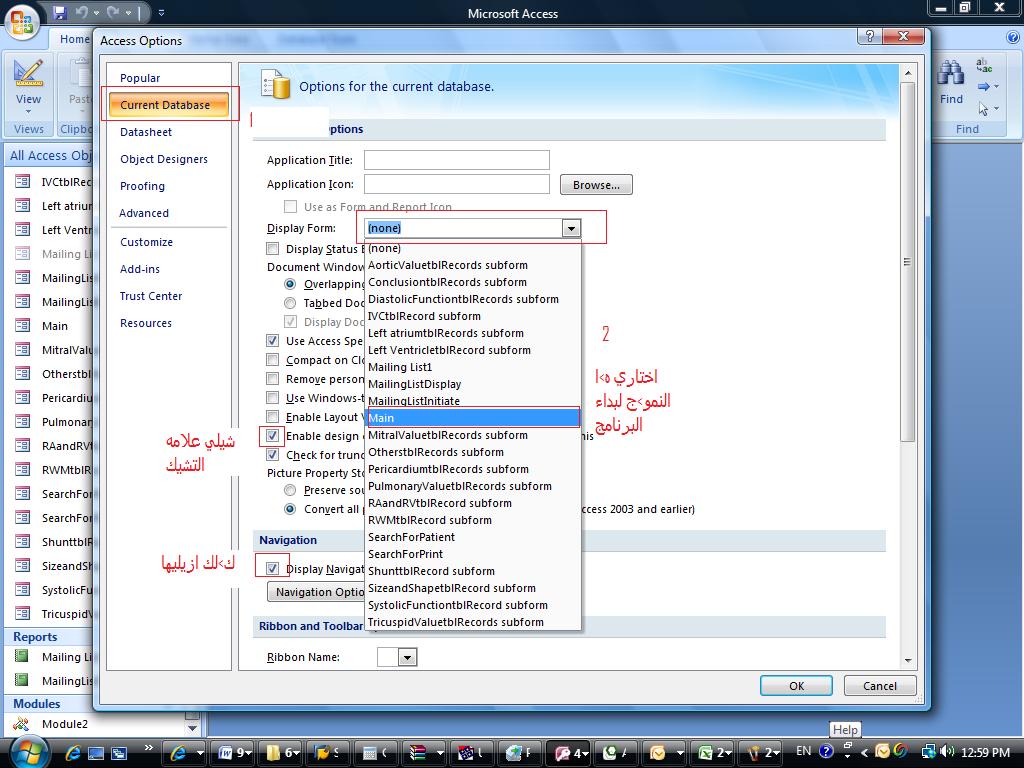Screen dimensions: 1024x768
Task: Click the options panel vertical scrollbar thumb
Action: [x=907, y=261]
